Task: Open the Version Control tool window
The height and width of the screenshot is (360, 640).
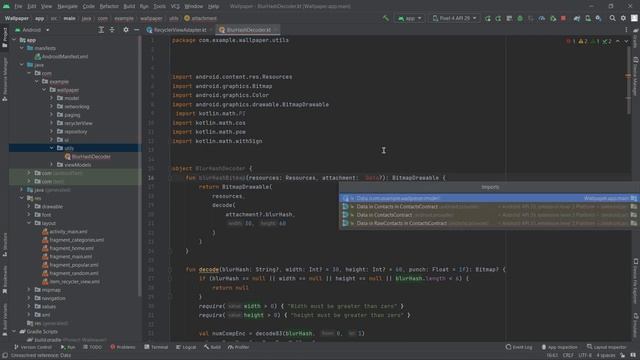Action: [x=33, y=347]
